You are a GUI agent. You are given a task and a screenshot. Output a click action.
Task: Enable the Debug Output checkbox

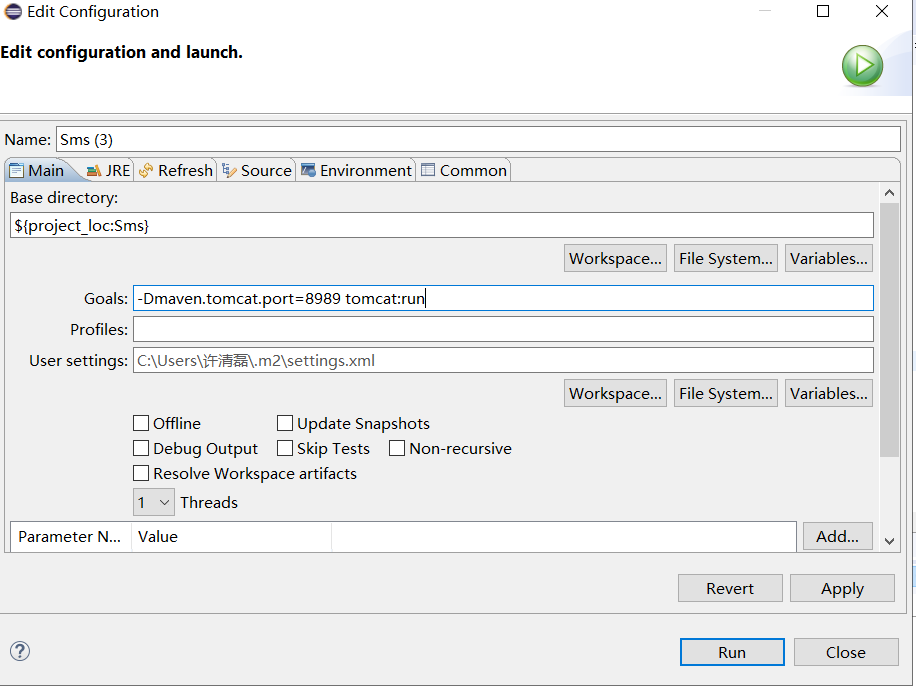141,448
